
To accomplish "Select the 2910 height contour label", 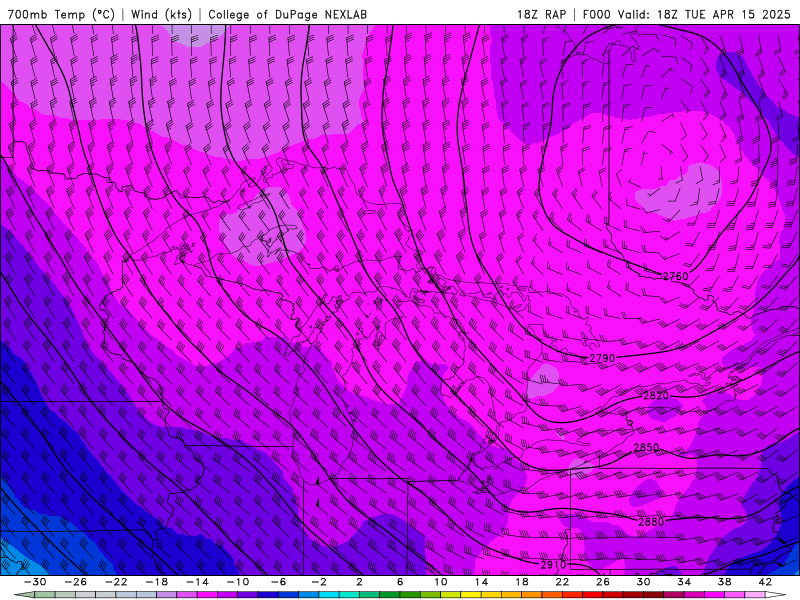I will point(553,565).
